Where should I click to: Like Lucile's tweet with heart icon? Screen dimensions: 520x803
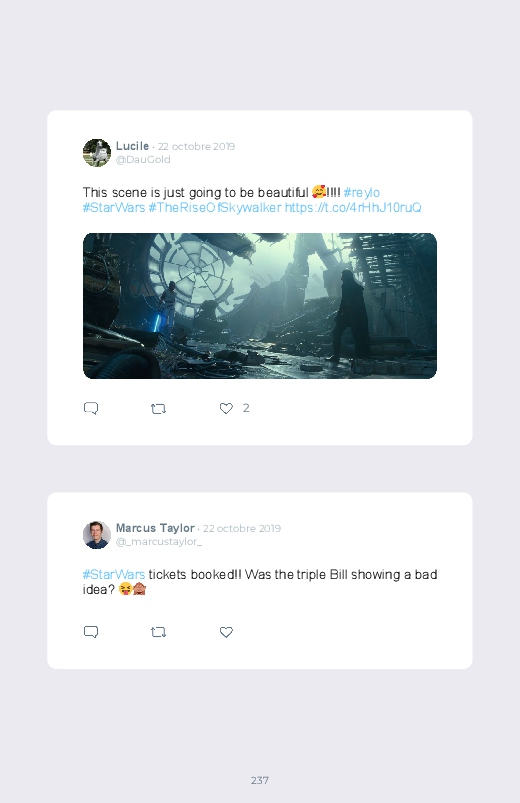[226, 408]
